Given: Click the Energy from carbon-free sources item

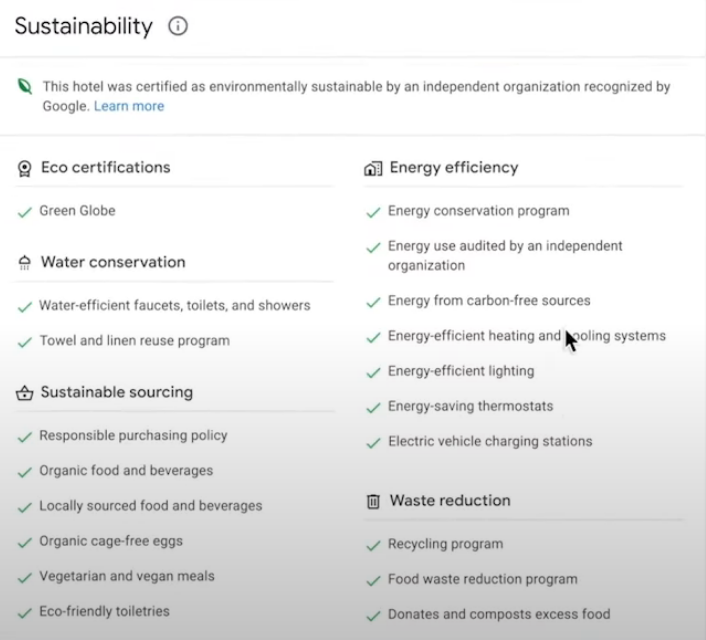Looking at the screenshot, I should 489,301.
